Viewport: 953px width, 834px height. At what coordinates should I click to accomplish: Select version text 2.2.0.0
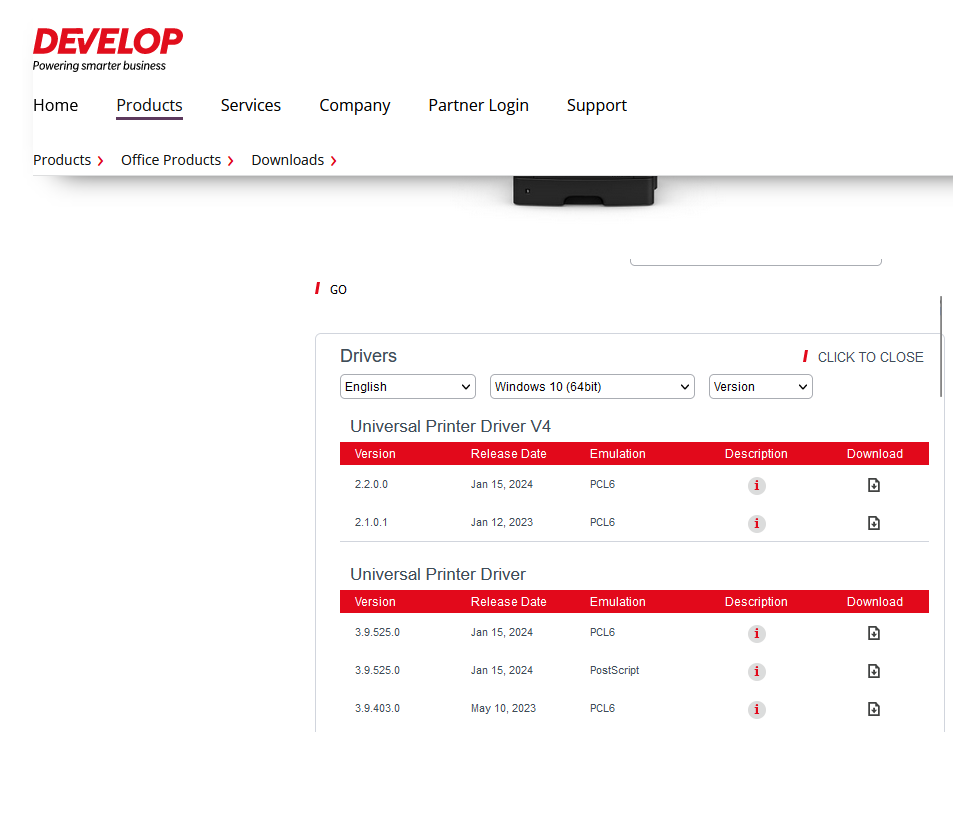(x=371, y=484)
